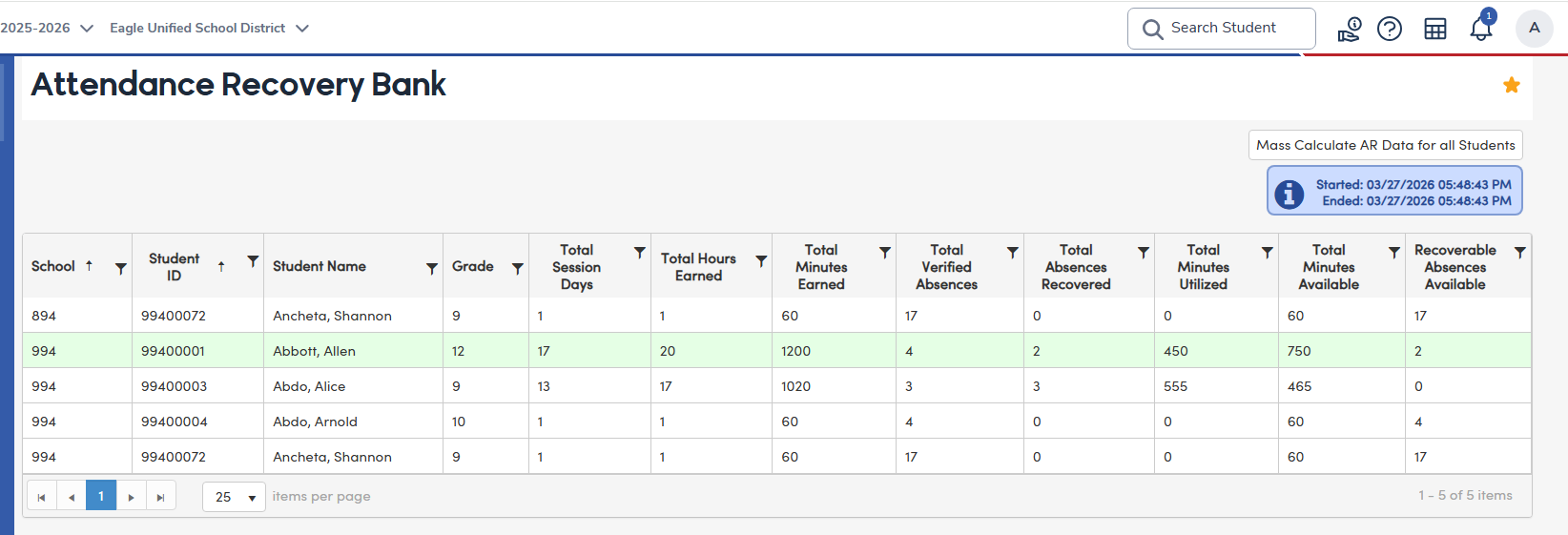The image size is (1568, 535).
Task: Open the notifications bell
Action: click(1481, 28)
